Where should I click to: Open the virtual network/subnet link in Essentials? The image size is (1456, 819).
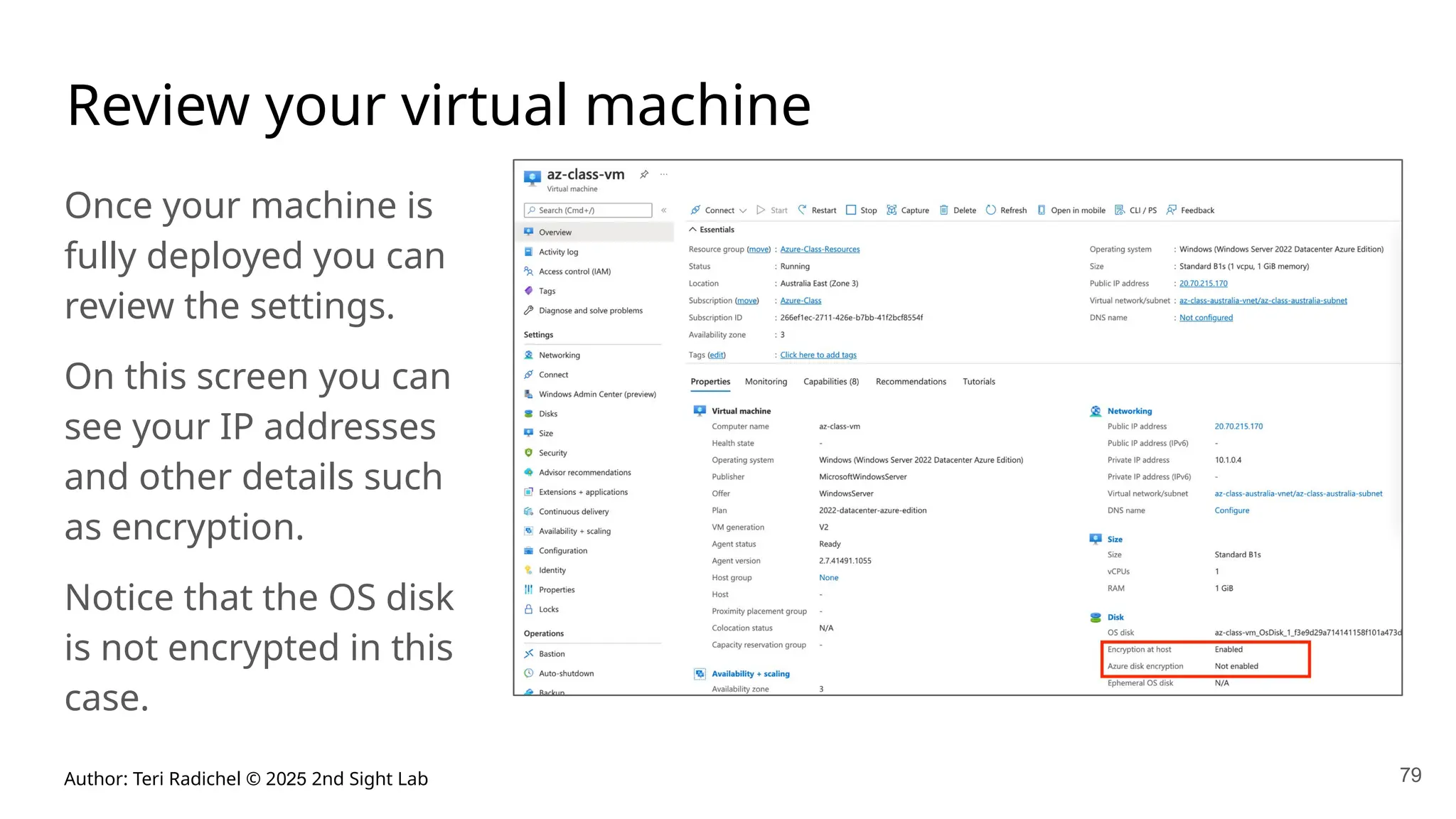point(1263,301)
